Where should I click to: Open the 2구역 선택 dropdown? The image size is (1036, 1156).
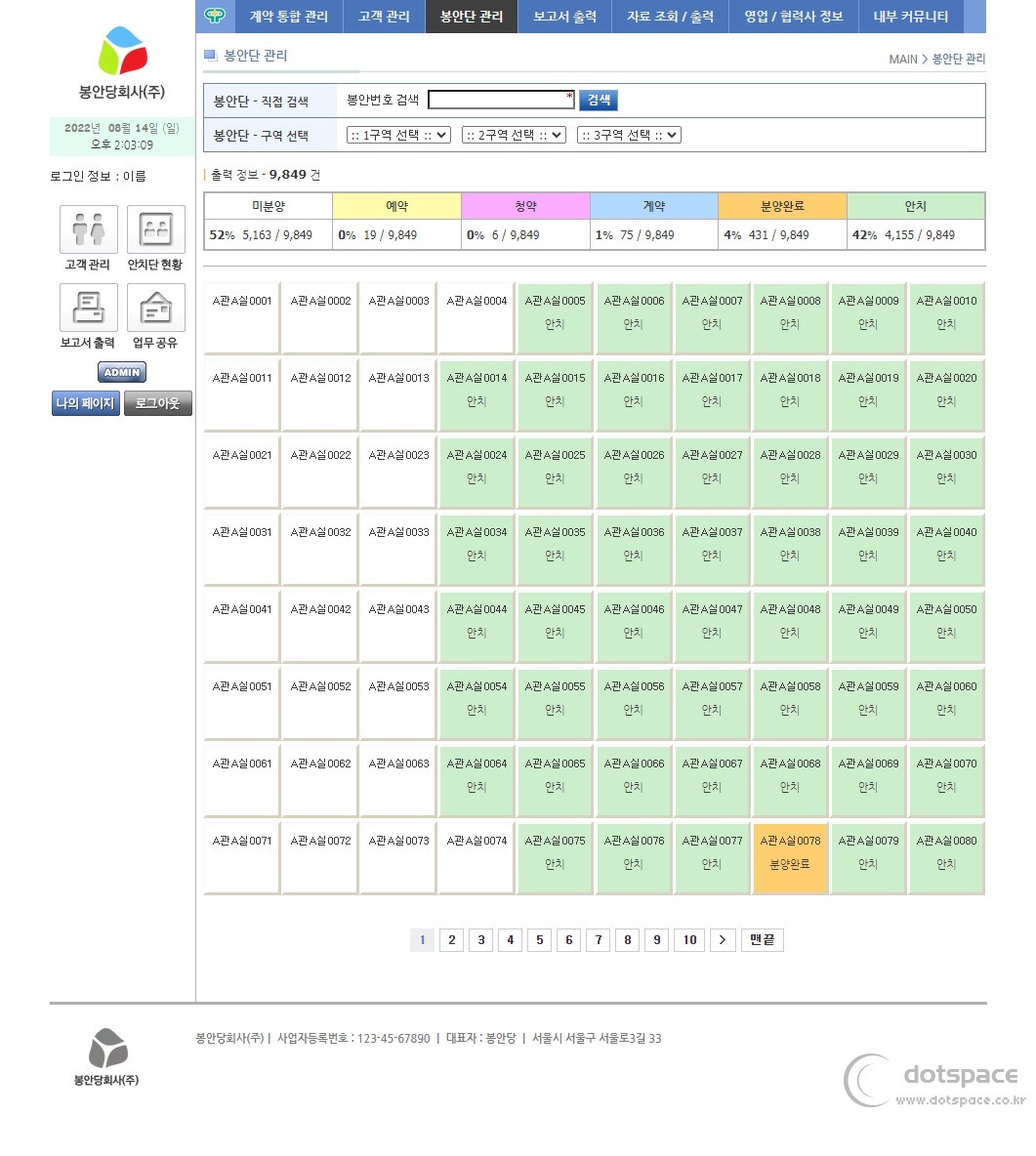[514, 135]
